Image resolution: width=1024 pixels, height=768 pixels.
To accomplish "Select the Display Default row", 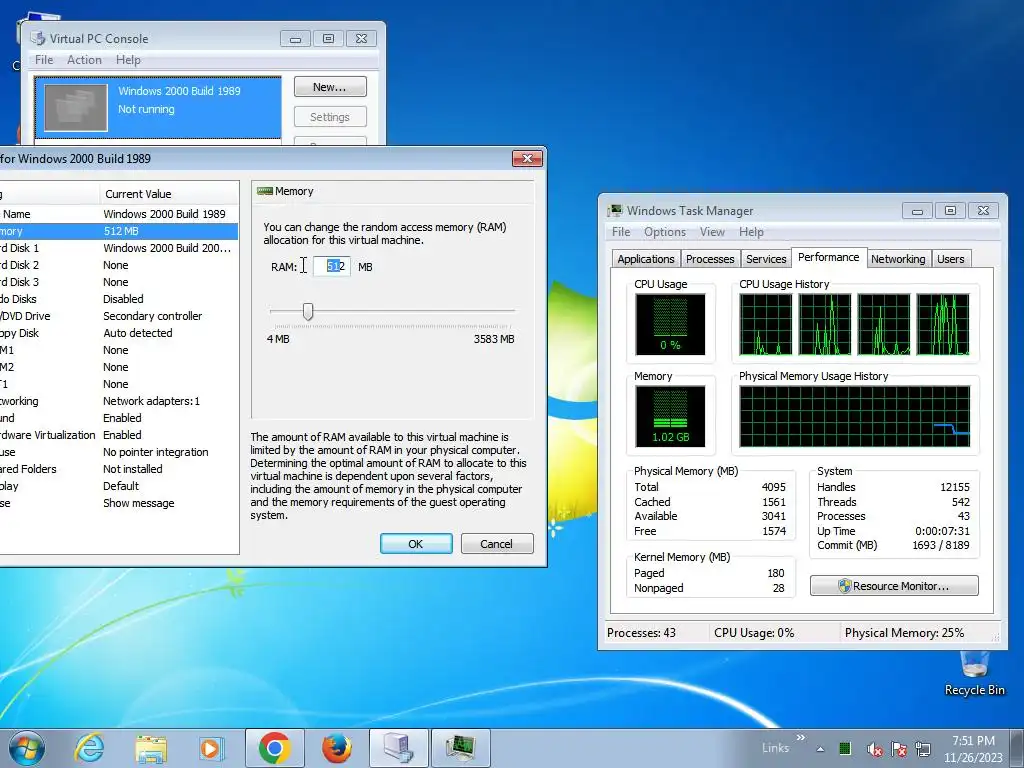I will (x=118, y=486).
